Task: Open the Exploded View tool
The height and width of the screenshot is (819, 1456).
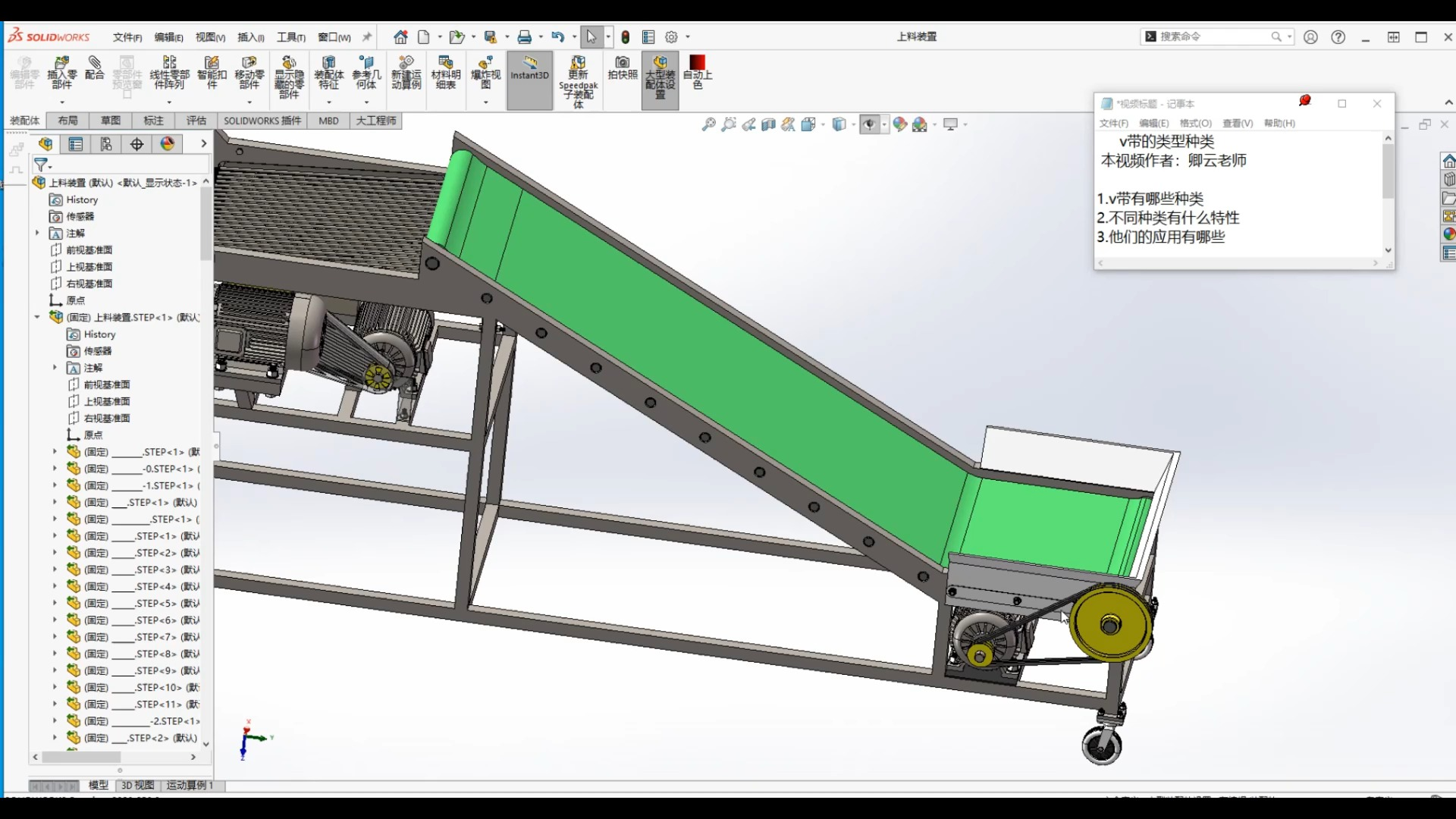Action: point(485,72)
